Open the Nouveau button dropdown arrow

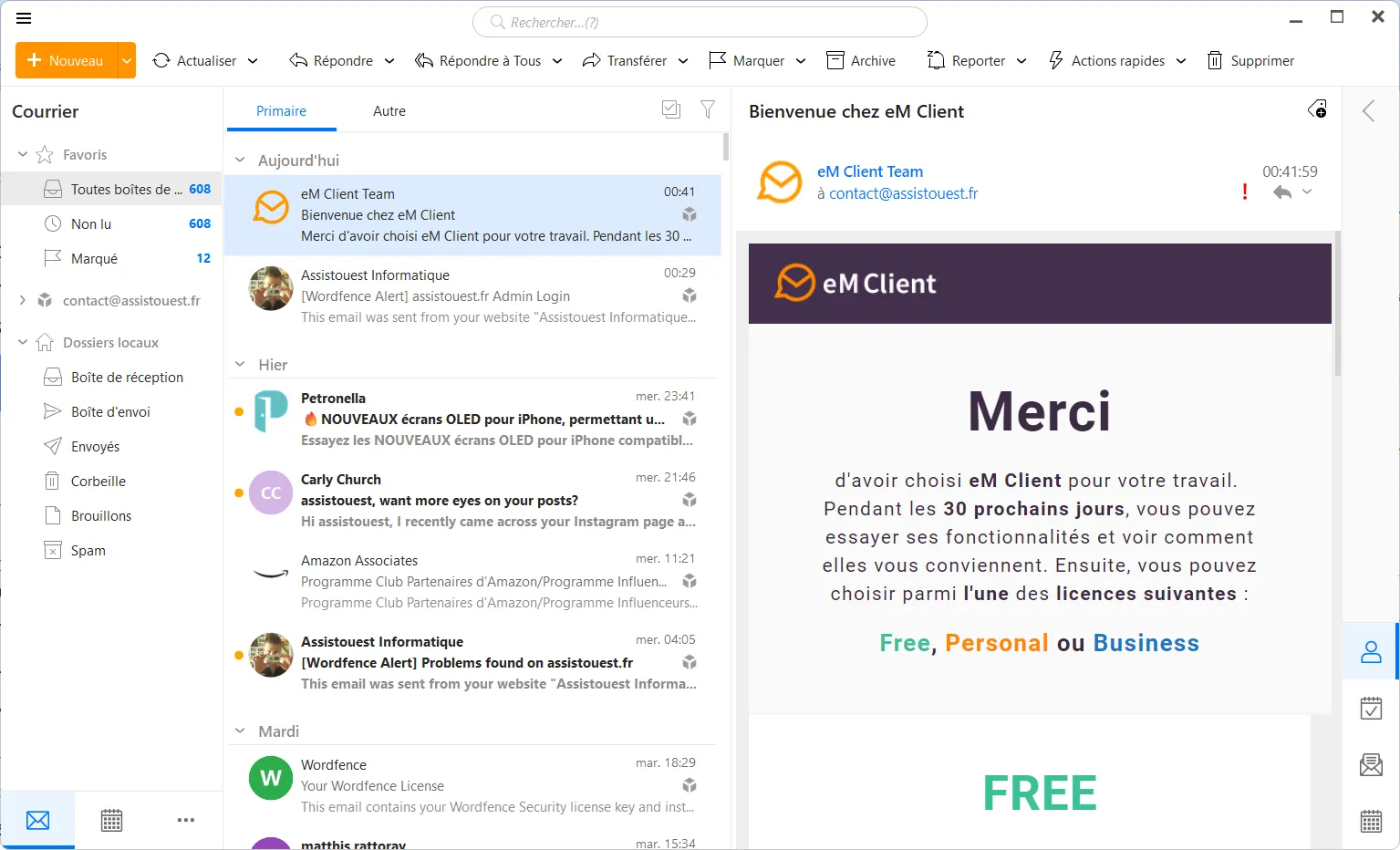127,60
